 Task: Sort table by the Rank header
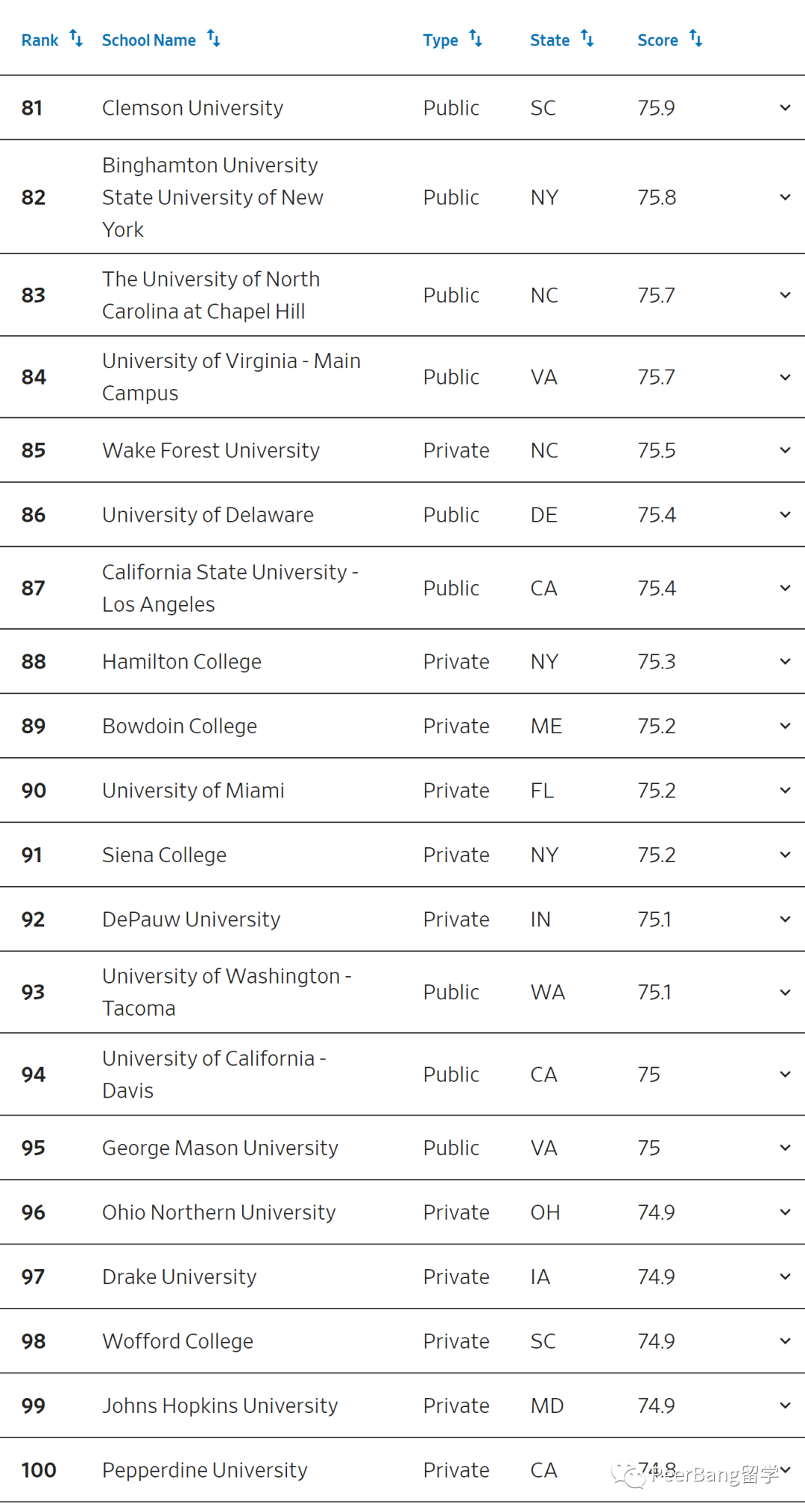(40, 40)
